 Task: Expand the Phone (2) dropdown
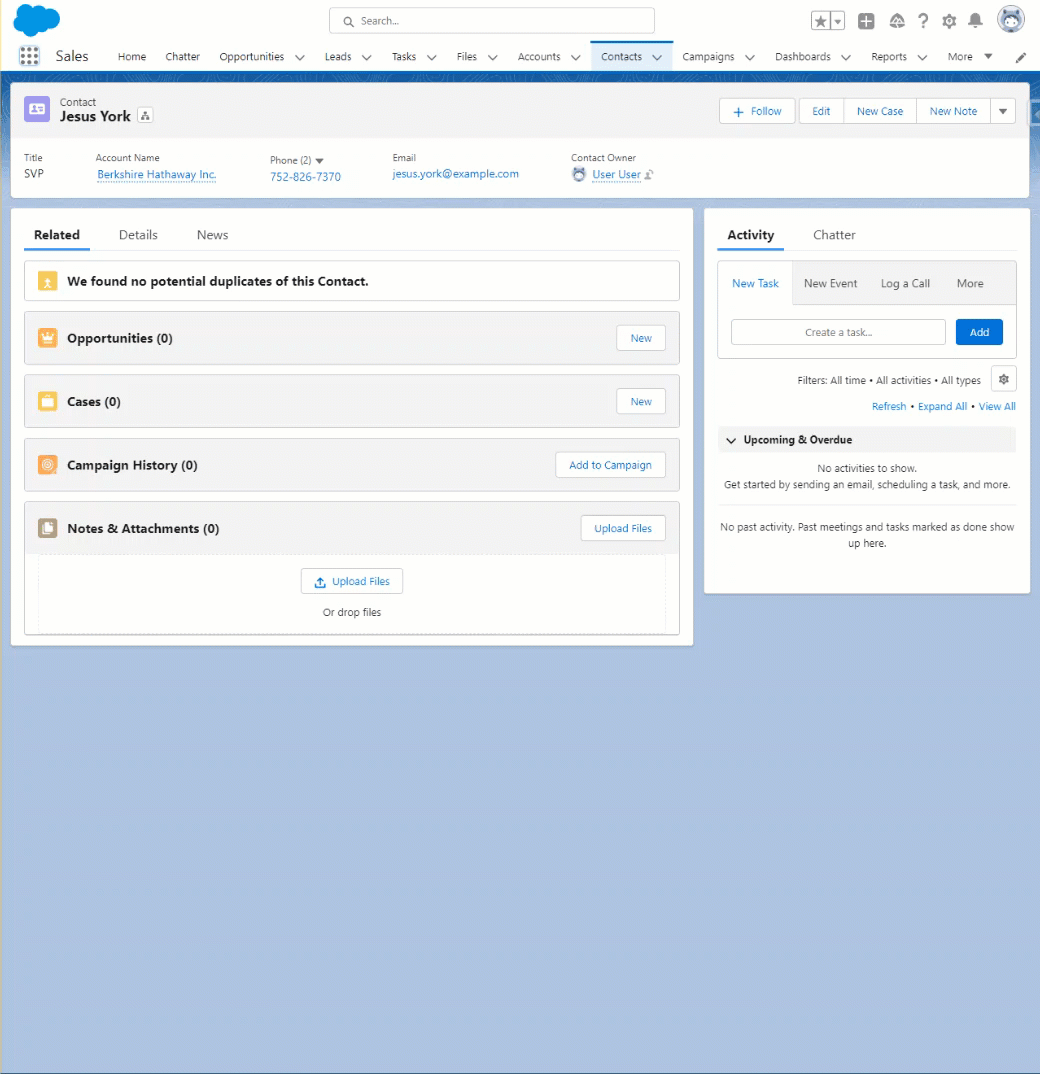coord(319,161)
